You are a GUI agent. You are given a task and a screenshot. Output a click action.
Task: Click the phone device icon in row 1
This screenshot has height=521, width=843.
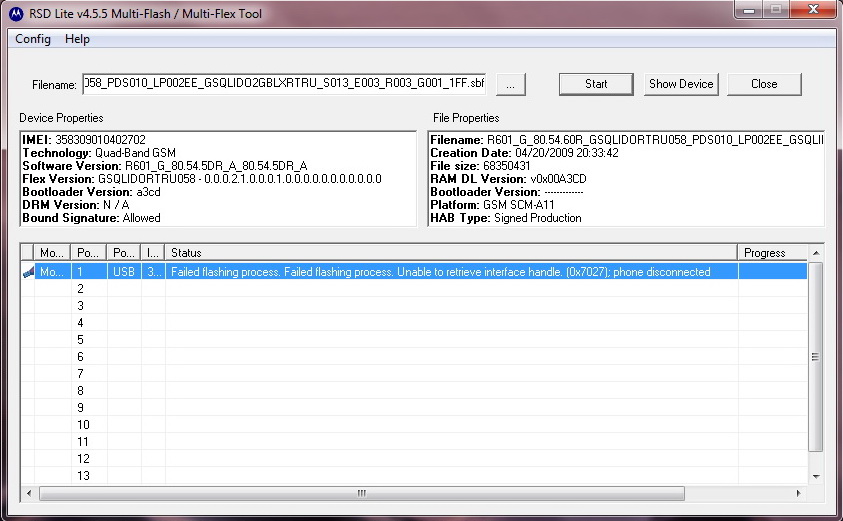click(28, 272)
